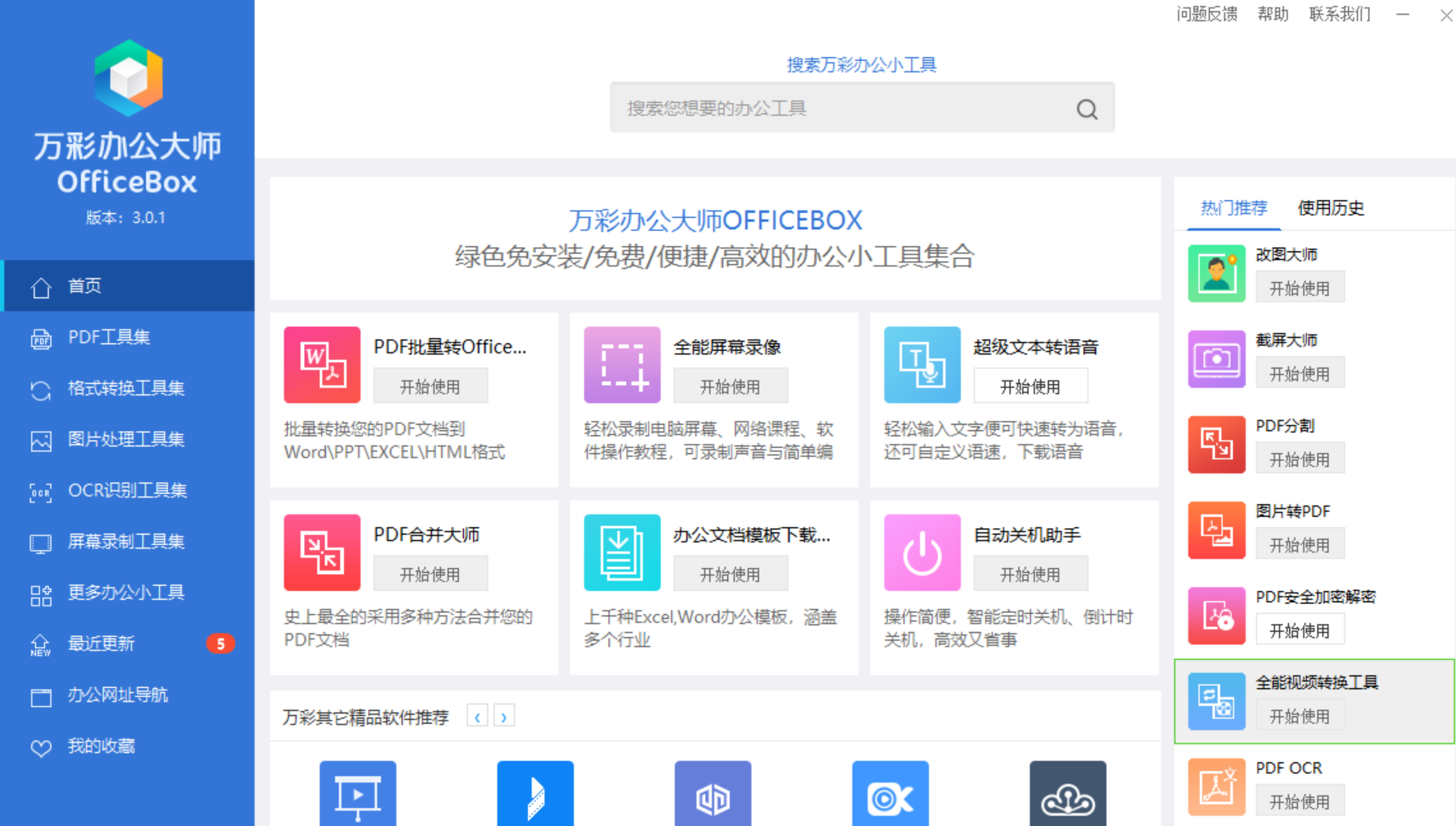Click 开始使用 under 办公文档模板下载
The width and height of the screenshot is (1456, 826).
tap(731, 575)
